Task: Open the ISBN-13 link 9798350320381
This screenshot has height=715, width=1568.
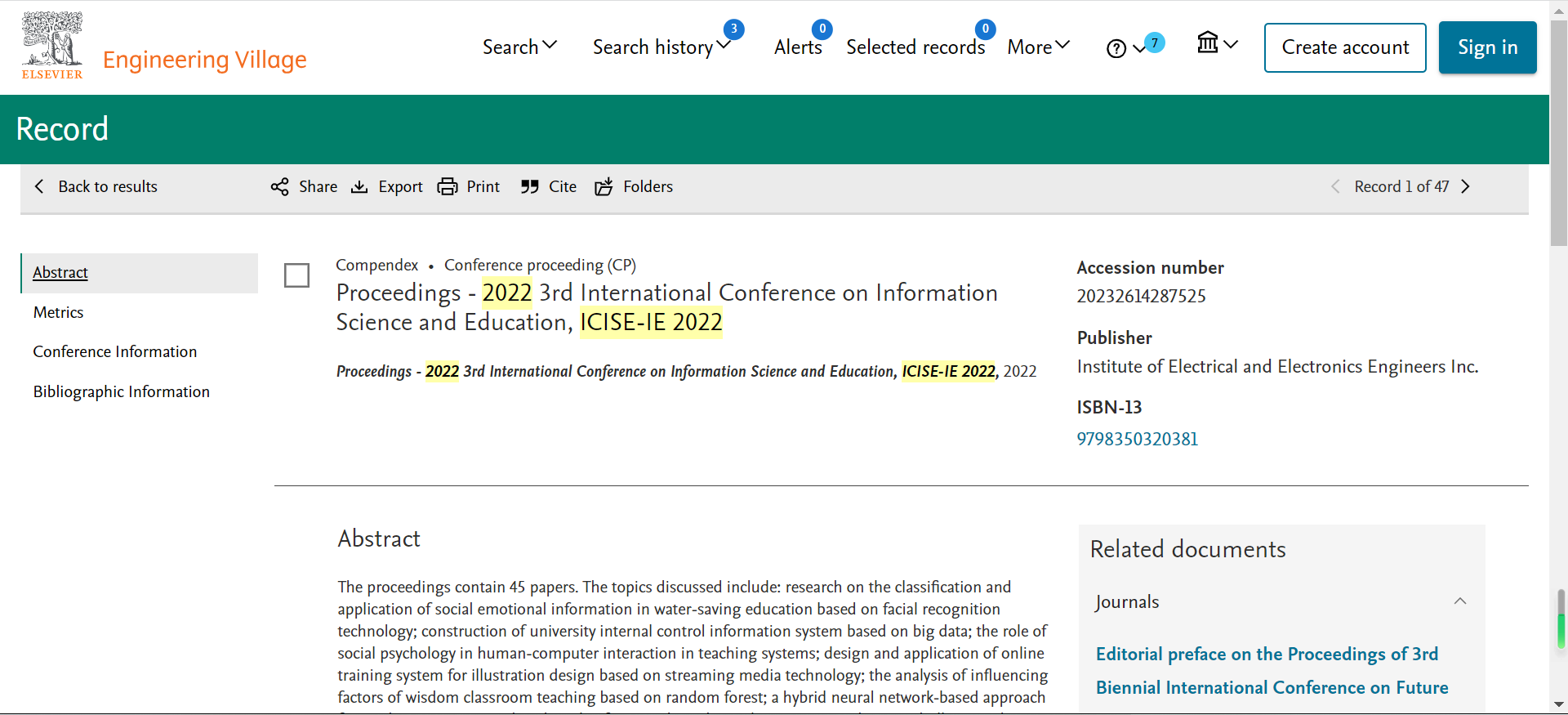Action: [1138, 439]
